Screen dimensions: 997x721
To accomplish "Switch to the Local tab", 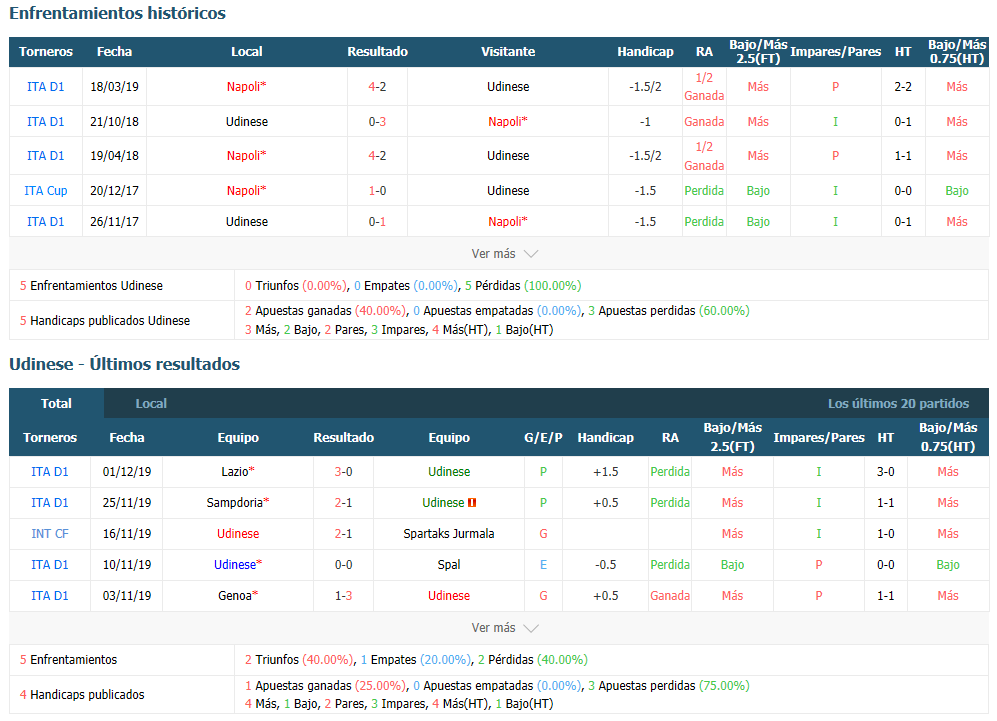I will coord(151,403).
